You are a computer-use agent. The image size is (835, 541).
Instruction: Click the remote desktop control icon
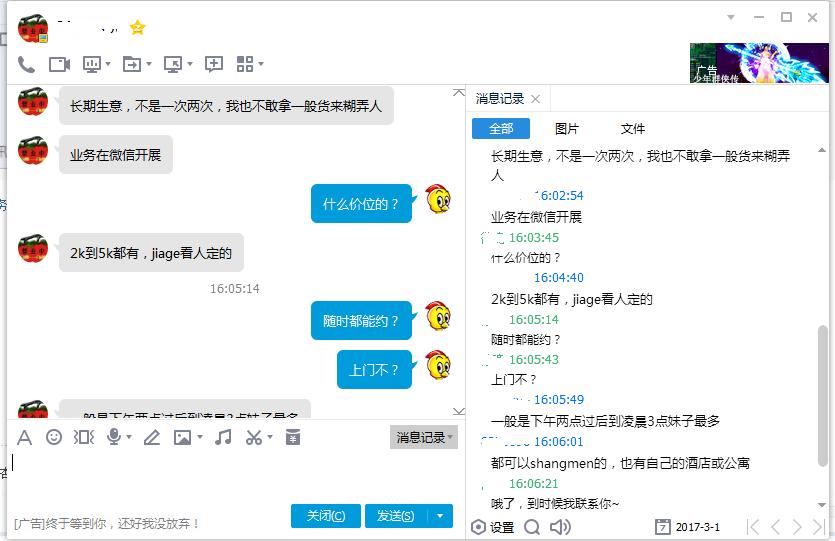[x=173, y=64]
